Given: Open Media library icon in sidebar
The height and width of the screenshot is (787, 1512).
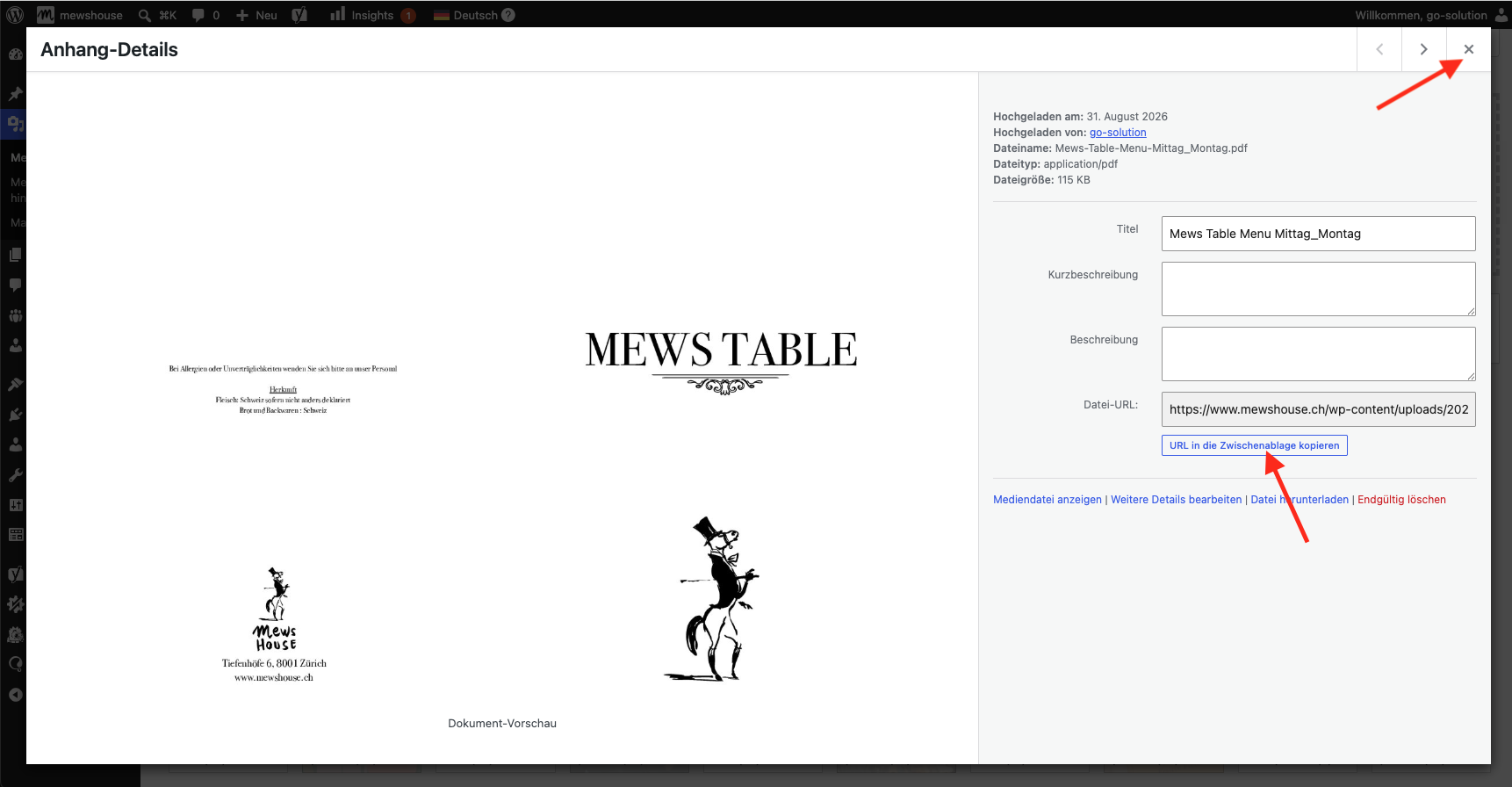Looking at the screenshot, I should (x=16, y=124).
